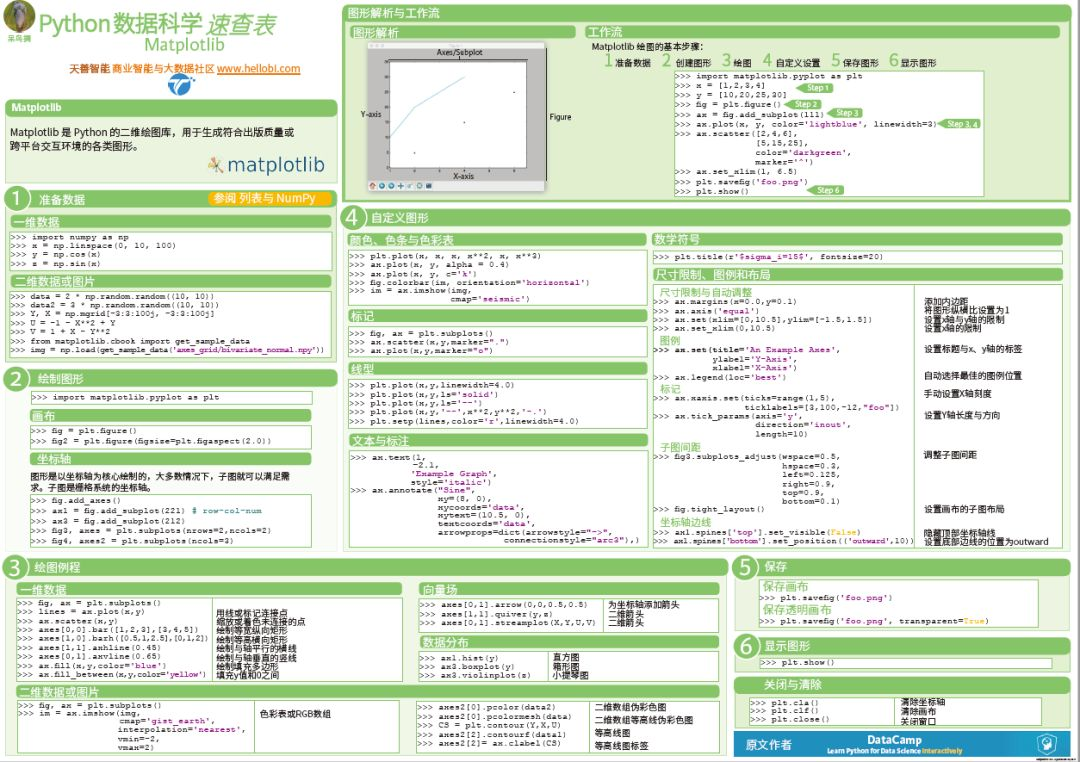Click the Step 3 arrow label
The image size is (1080, 762).
(x=844, y=112)
